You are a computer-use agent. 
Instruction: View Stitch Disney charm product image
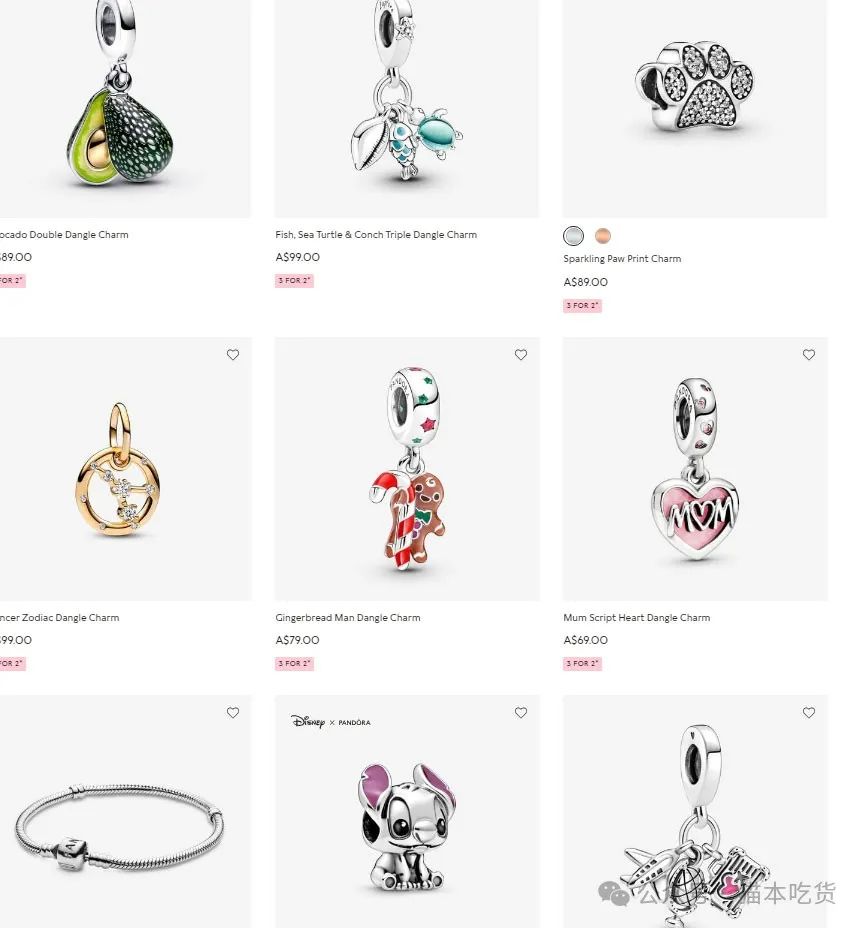click(x=407, y=811)
